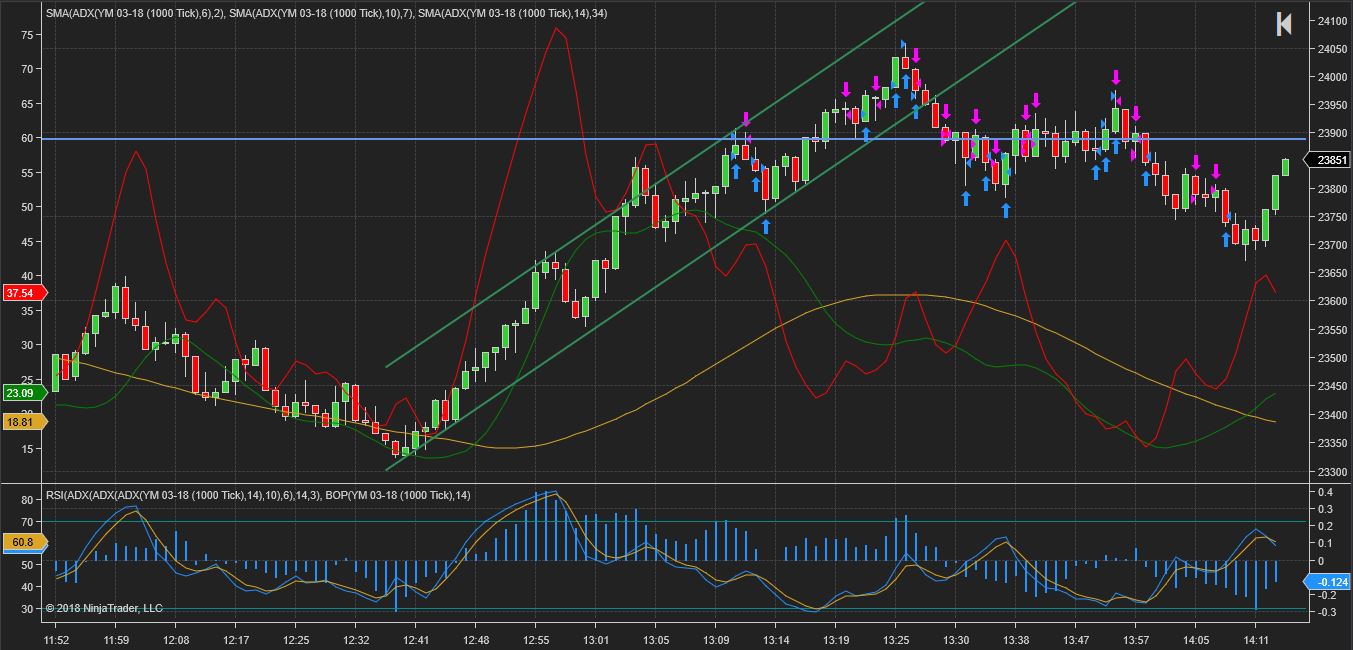Viewport: 1353px width, 650px height.
Task: Click the 12:17 time axis label
Action: pyautogui.click(x=237, y=639)
